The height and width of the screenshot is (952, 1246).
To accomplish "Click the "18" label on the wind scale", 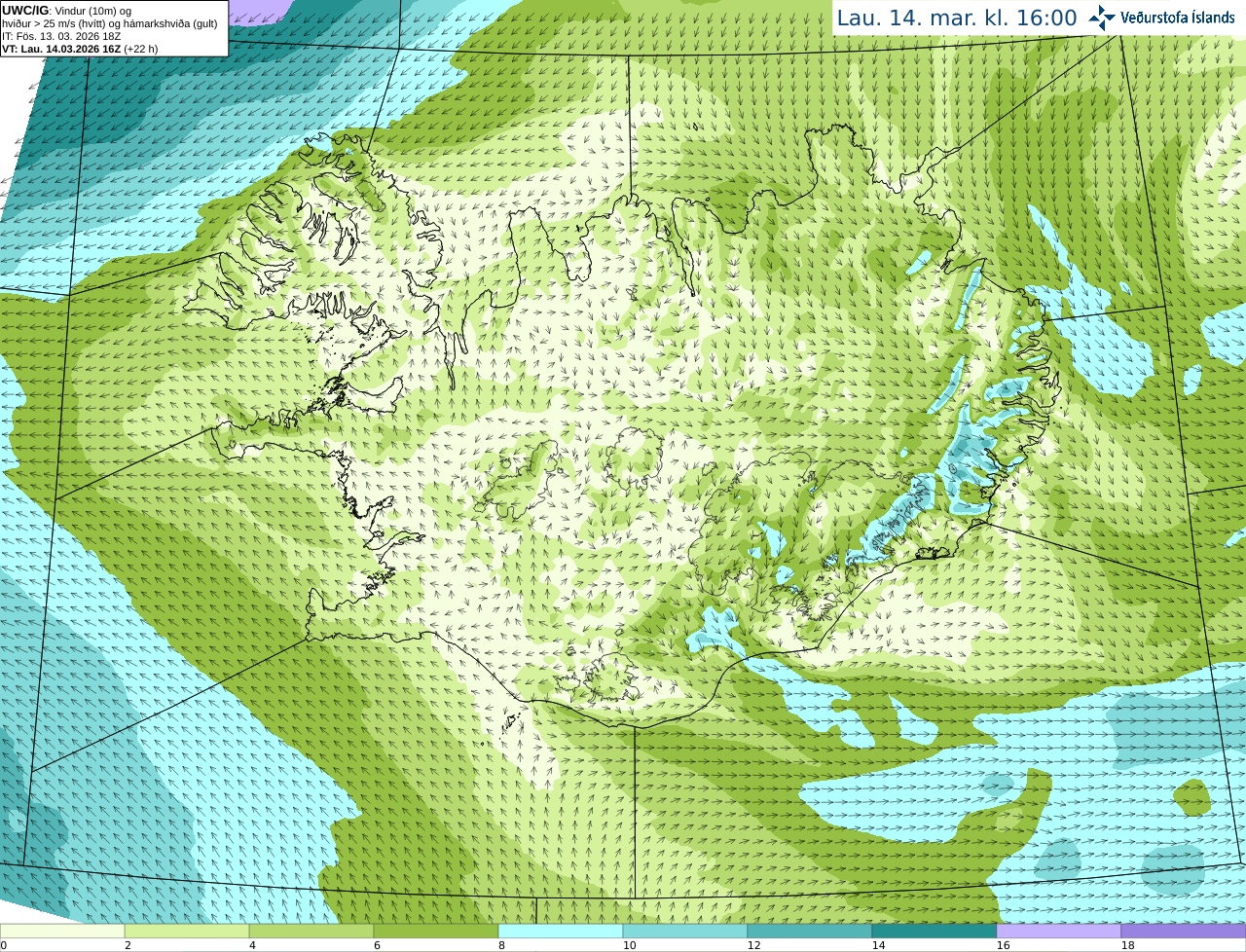I will point(1127,945).
